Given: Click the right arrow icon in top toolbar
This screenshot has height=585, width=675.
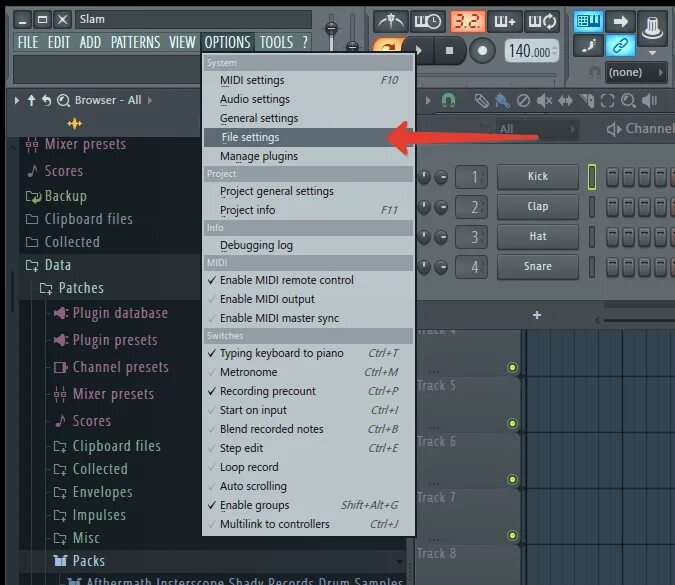Looking at the screenshot, I should click(620, 21).
